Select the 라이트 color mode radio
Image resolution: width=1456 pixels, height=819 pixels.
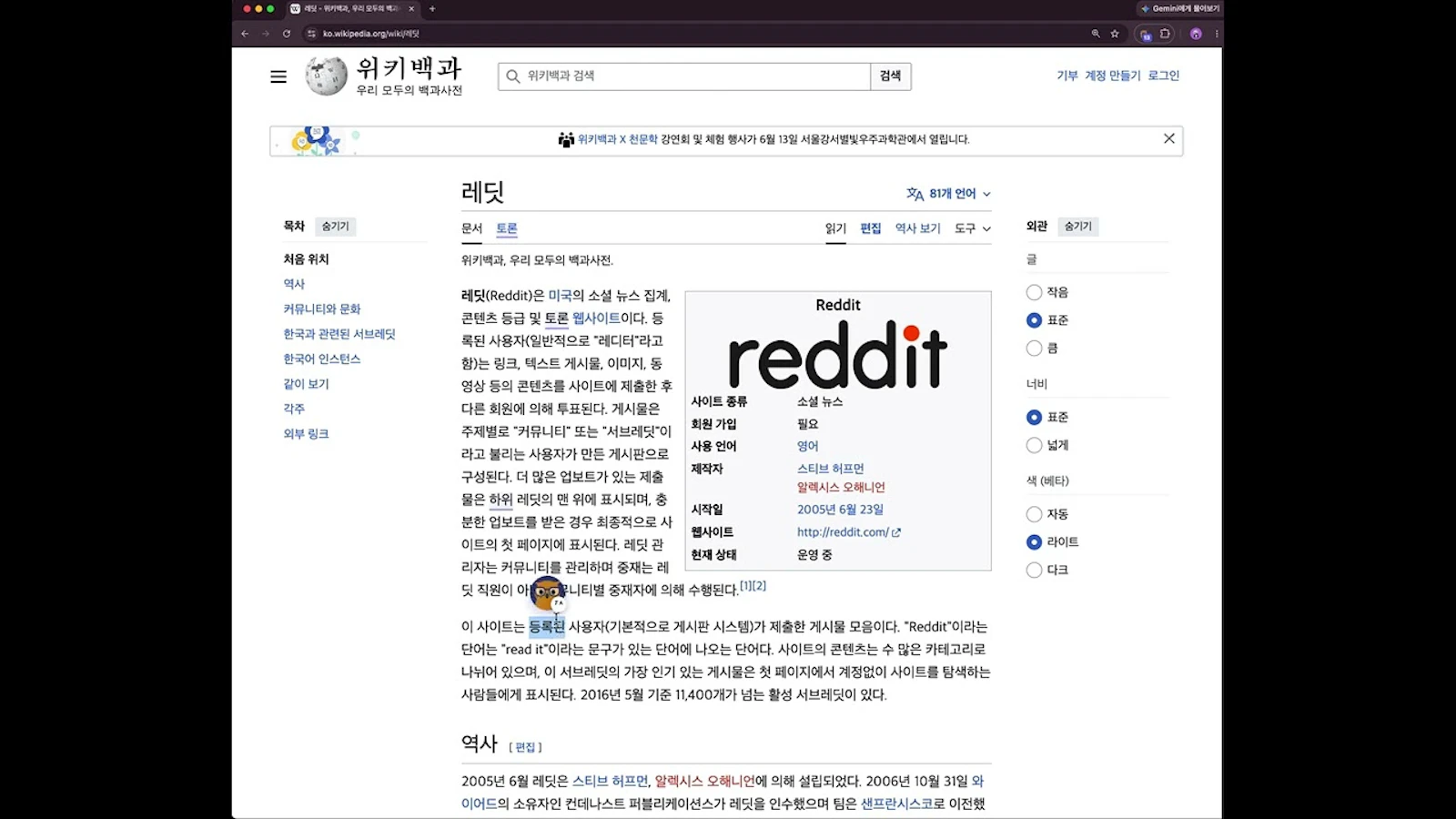tap(1034, 541)
